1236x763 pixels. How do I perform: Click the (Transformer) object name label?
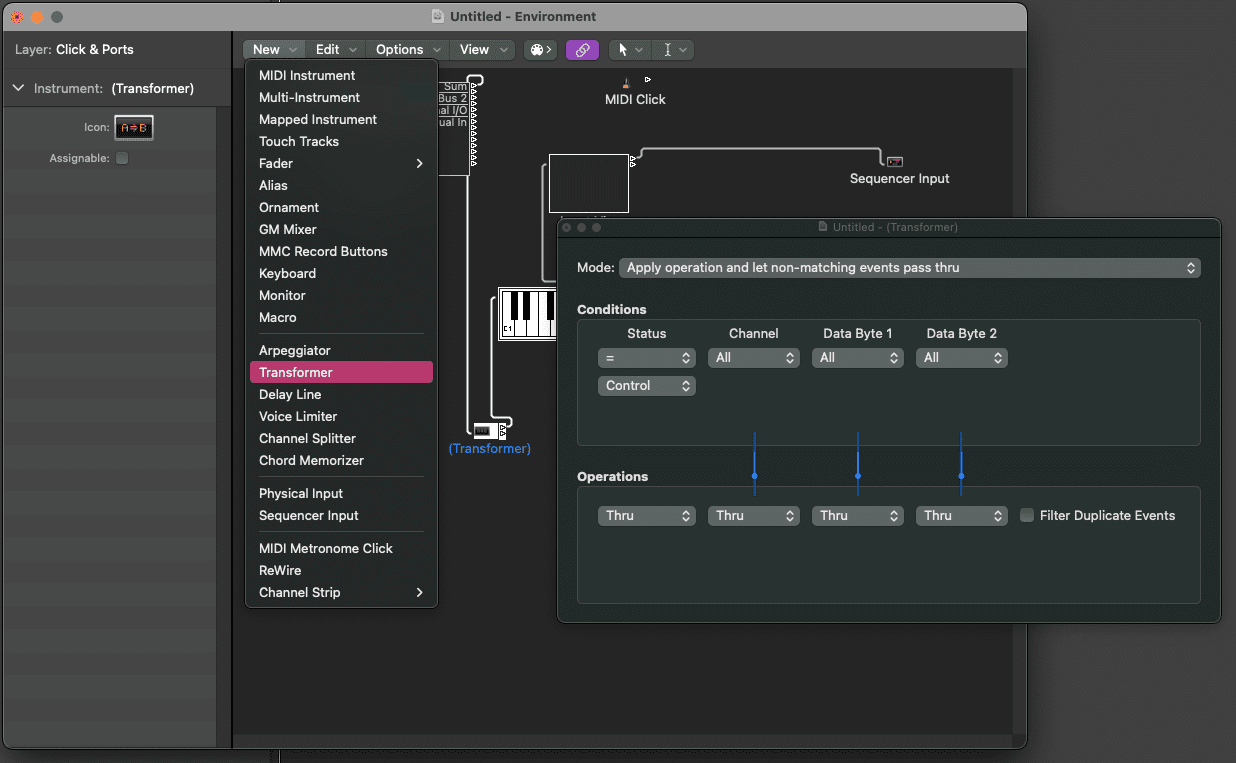[x=490, y=448]
